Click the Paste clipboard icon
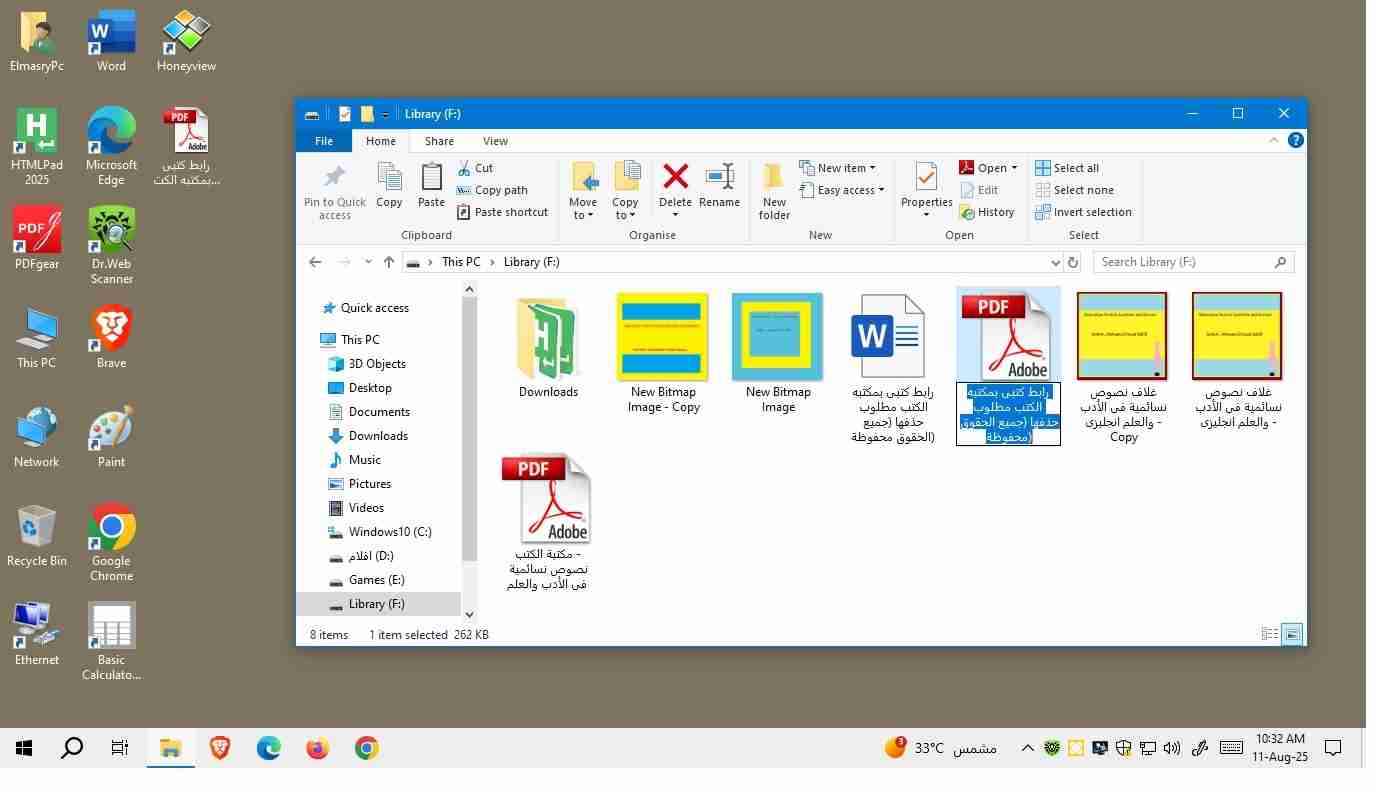The width and height of the screenshot is (1378, 793). point(431,180)
